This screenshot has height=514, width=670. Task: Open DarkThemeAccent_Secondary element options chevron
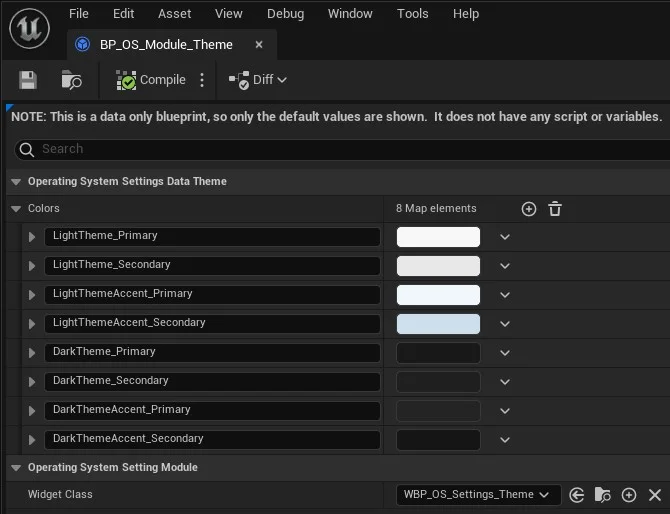(505, 440)
